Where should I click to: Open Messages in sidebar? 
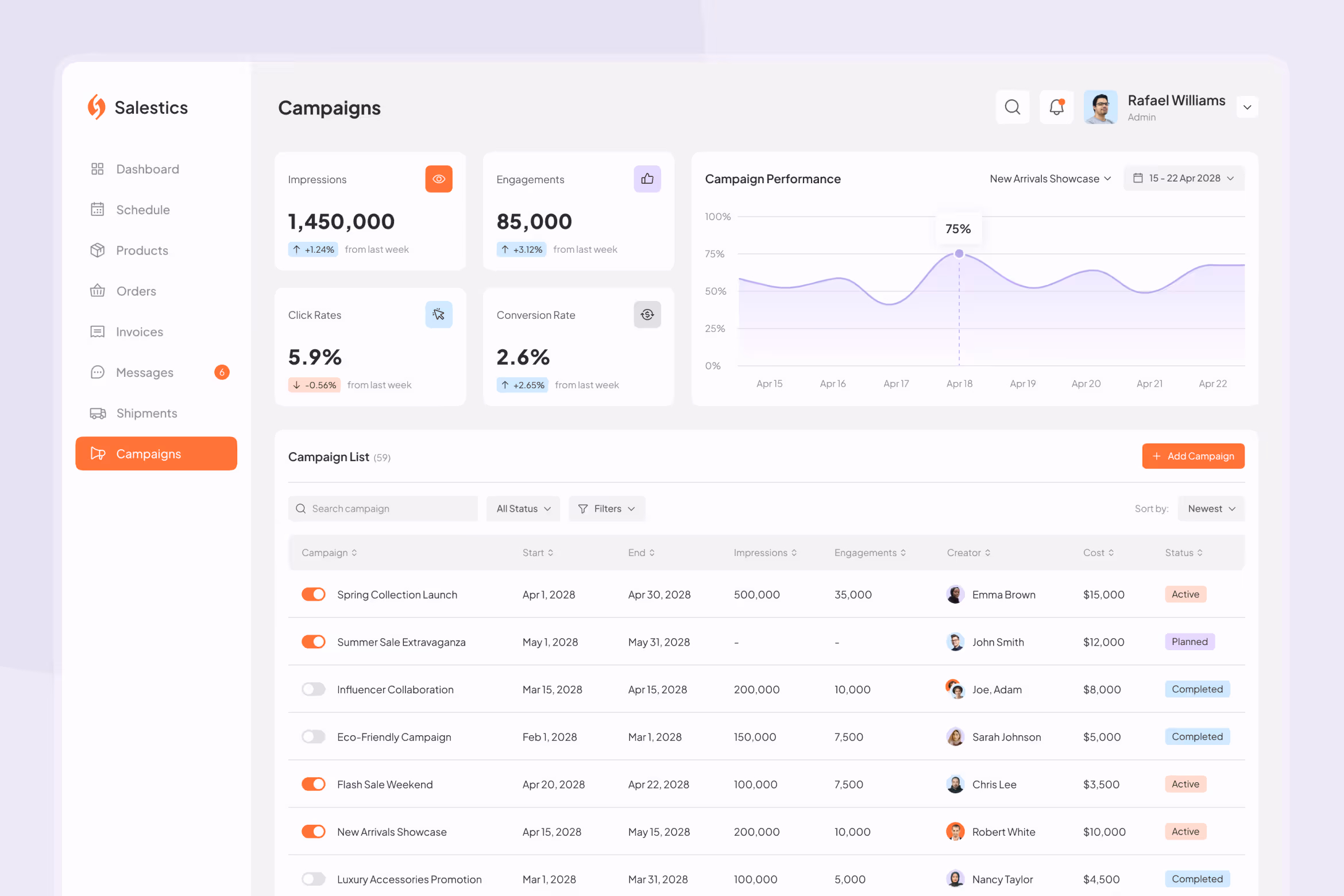coord(145,372)
